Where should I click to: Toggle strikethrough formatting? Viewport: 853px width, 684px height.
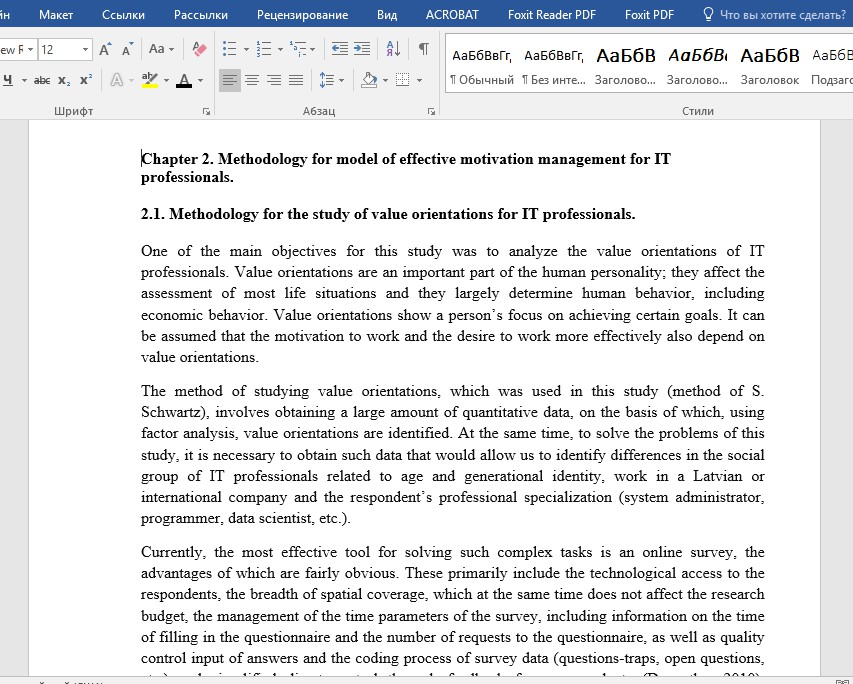point(42,81)
